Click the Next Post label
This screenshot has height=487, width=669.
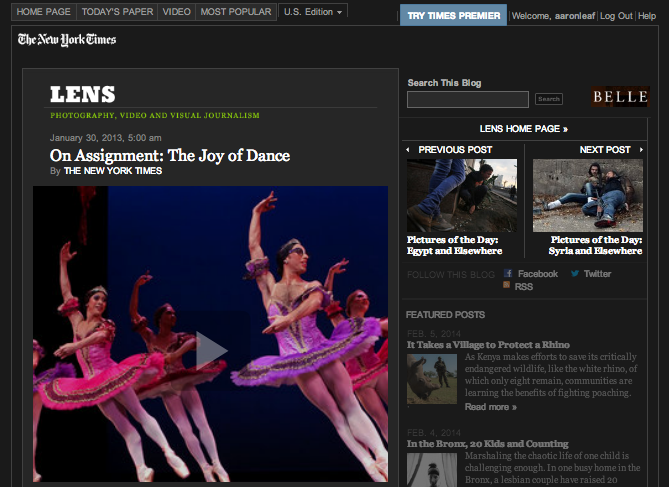pos(605,149)
